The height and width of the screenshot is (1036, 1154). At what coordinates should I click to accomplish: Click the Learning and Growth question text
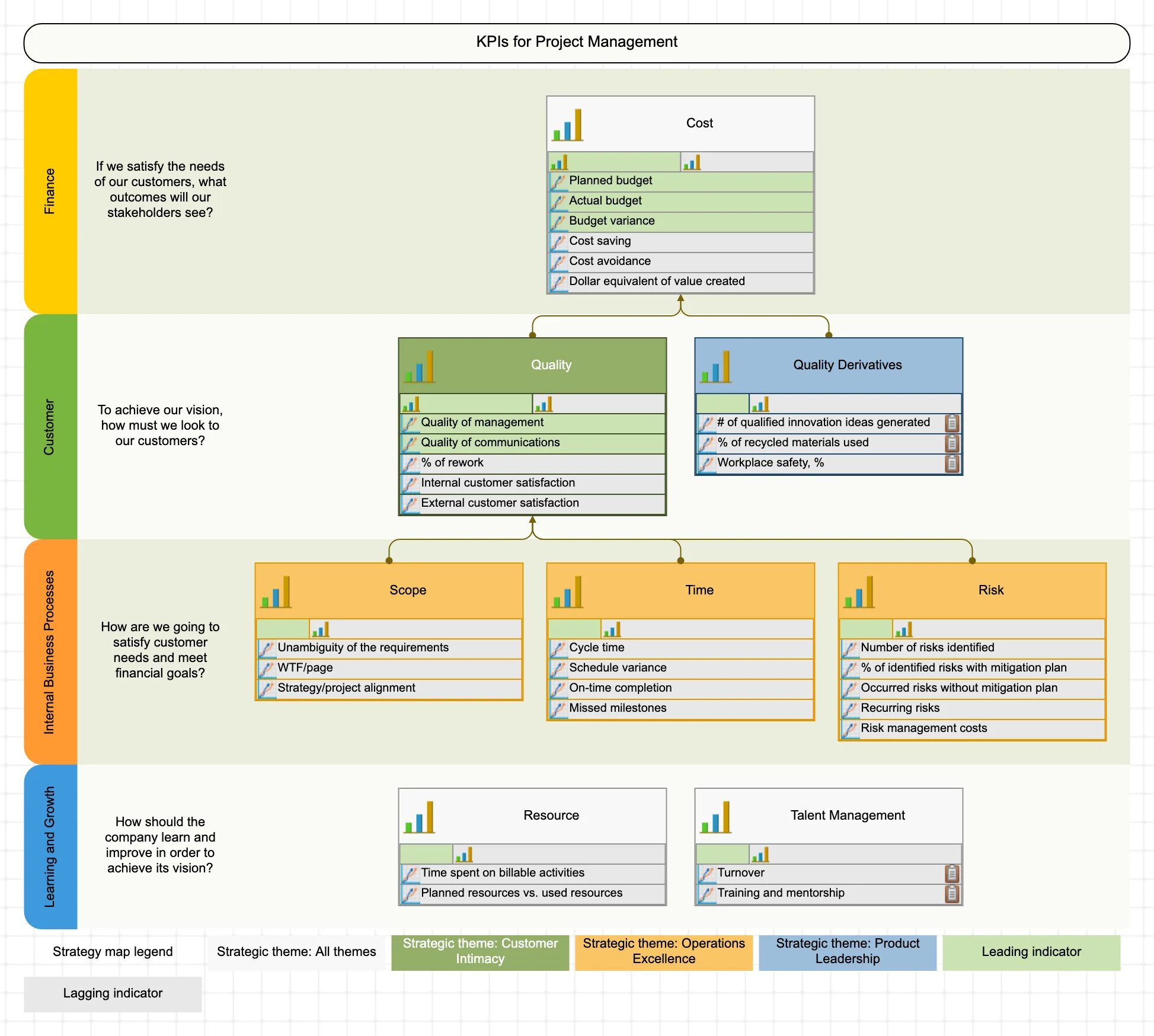click(x=160, y=845)
